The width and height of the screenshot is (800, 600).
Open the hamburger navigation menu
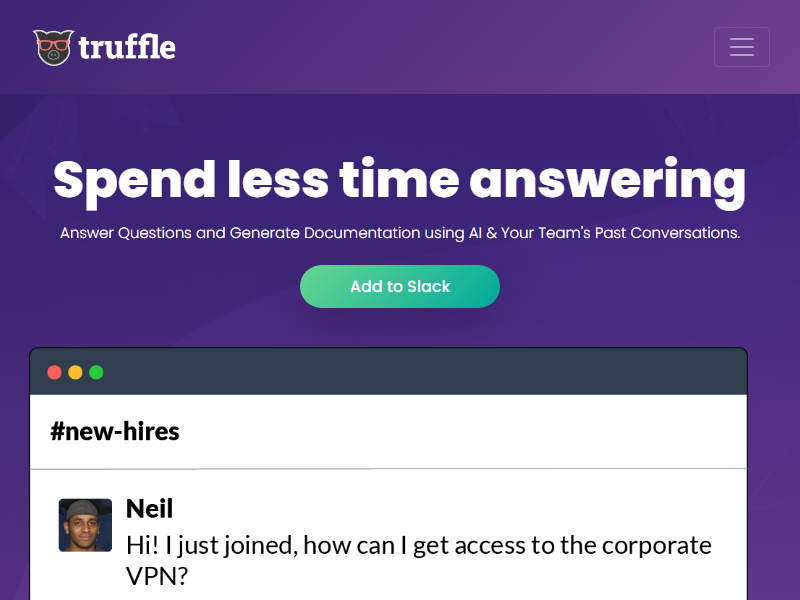[741, 47]
